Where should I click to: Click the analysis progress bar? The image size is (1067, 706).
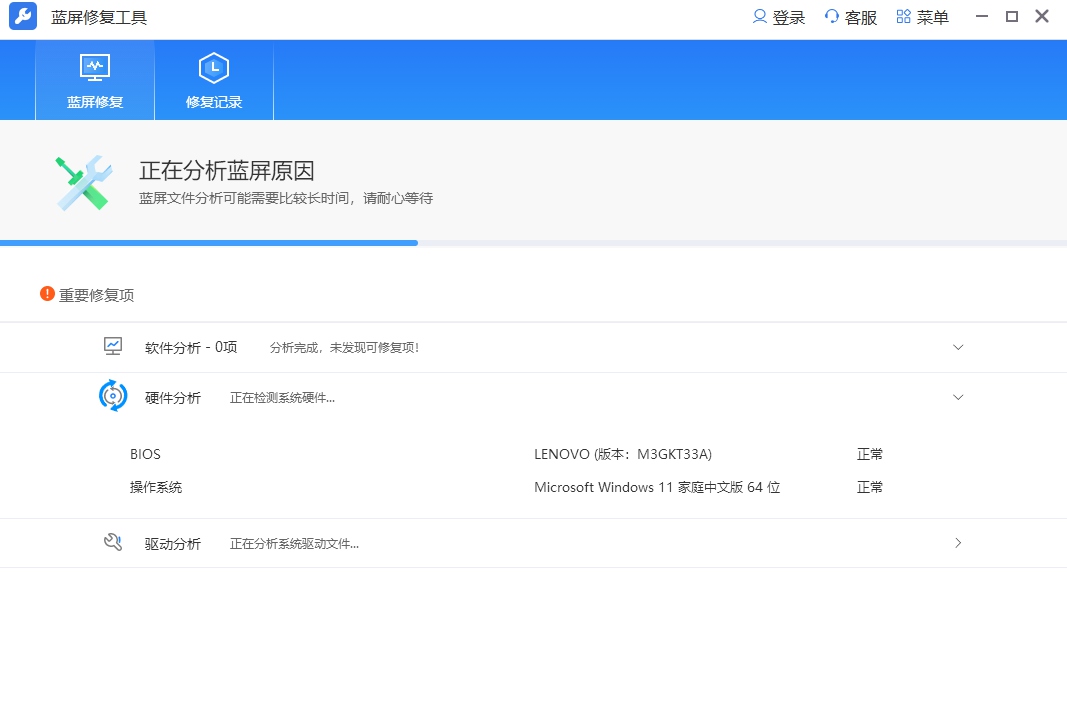(533, 243)
